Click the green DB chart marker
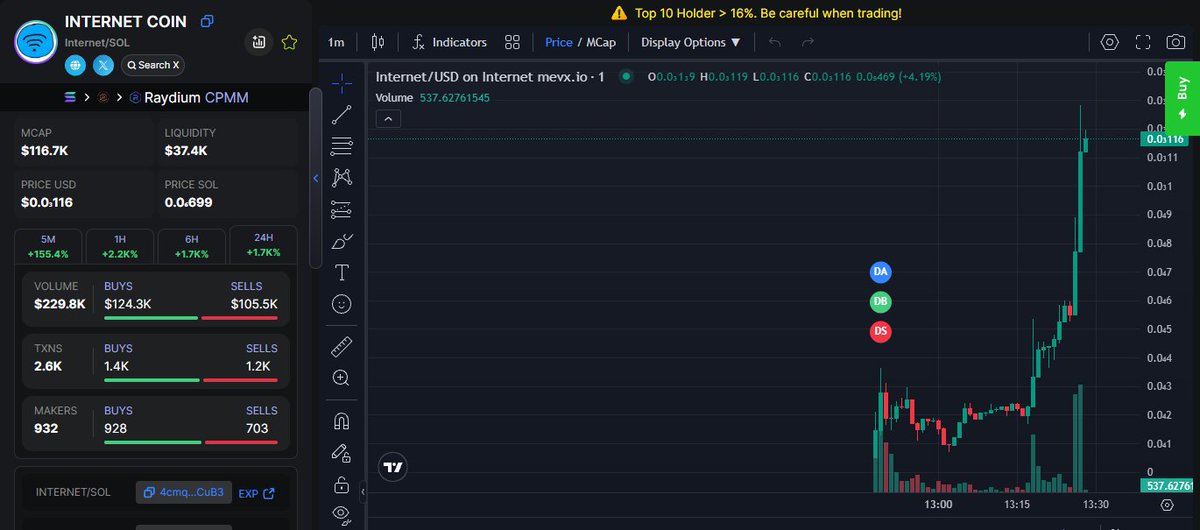 coord(880,301)
